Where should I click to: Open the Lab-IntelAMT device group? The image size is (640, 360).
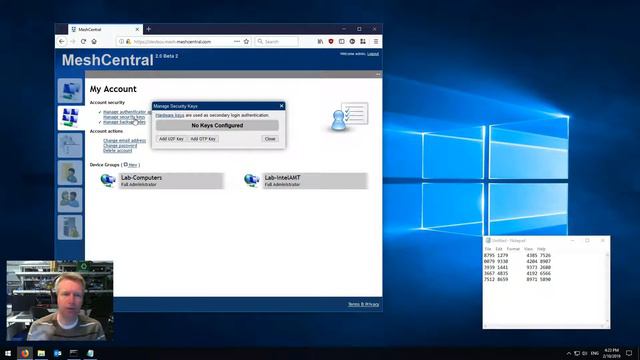(315, 181)
